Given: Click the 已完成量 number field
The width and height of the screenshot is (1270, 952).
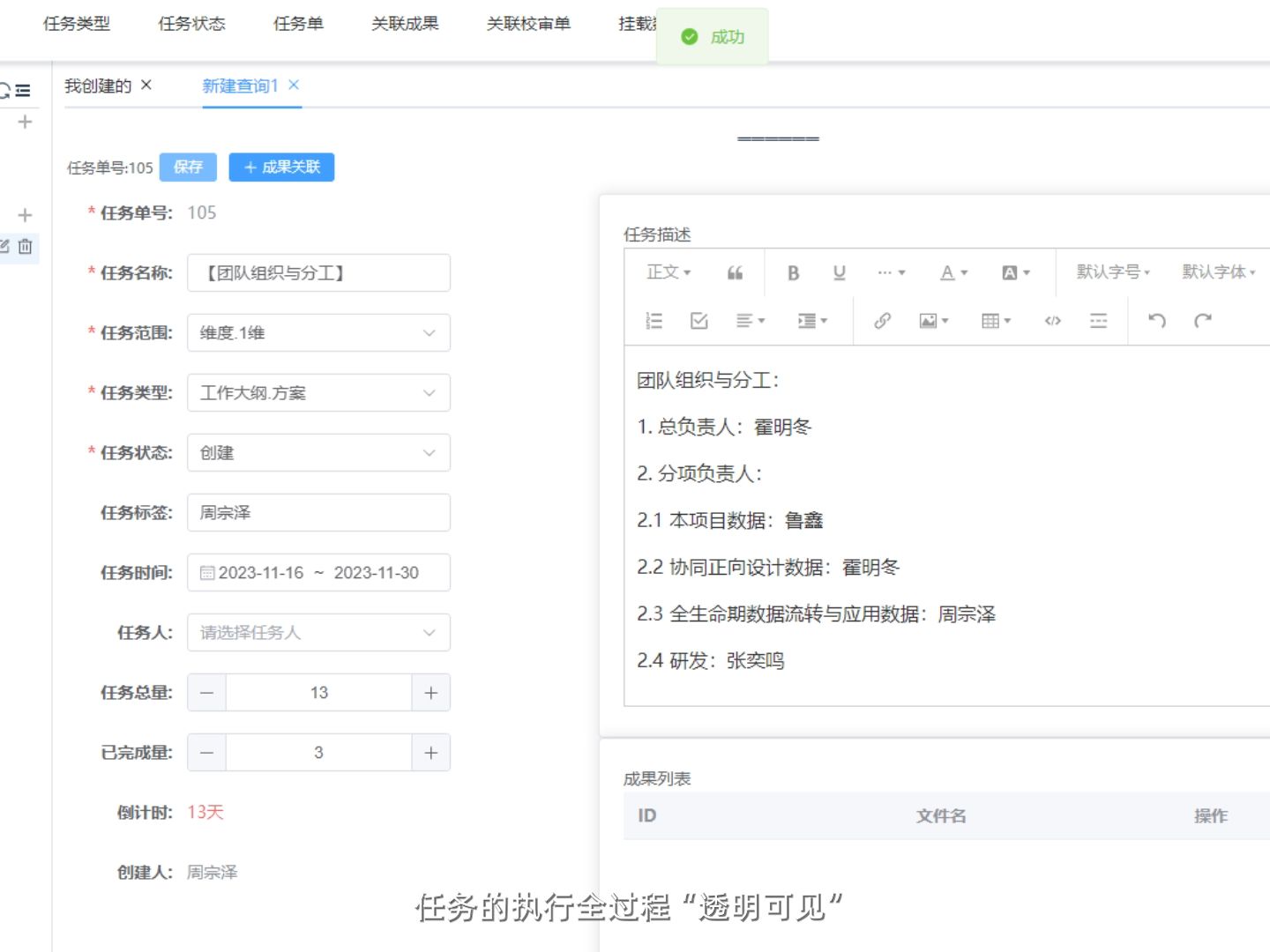Looking at the screenshot, I should click(x=318, y=753).
